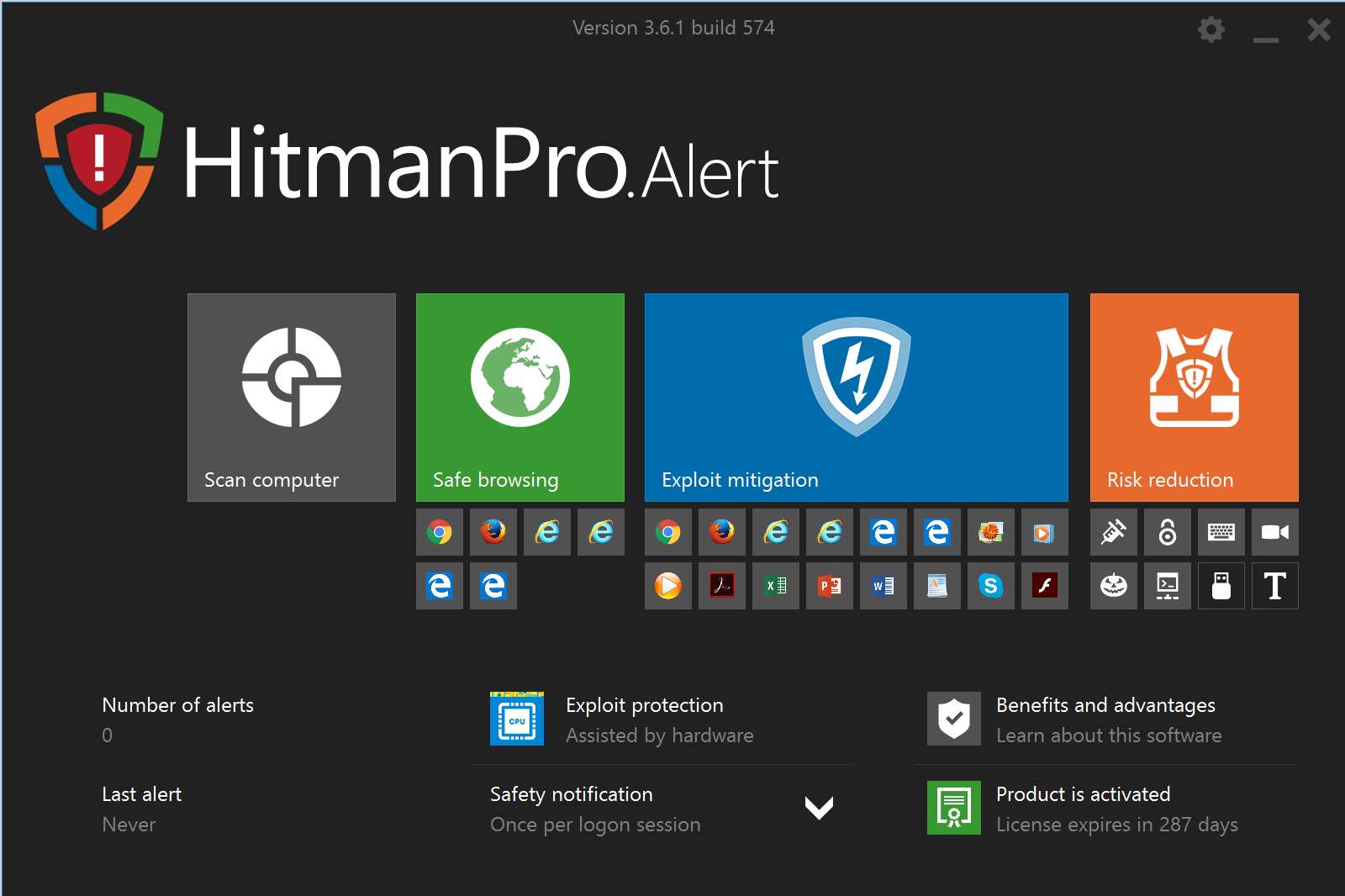This screenshot has height=896, width=1345.
Task: Click 'Version 3.6.1 build 574' text
Action: (x=673, y=28)
